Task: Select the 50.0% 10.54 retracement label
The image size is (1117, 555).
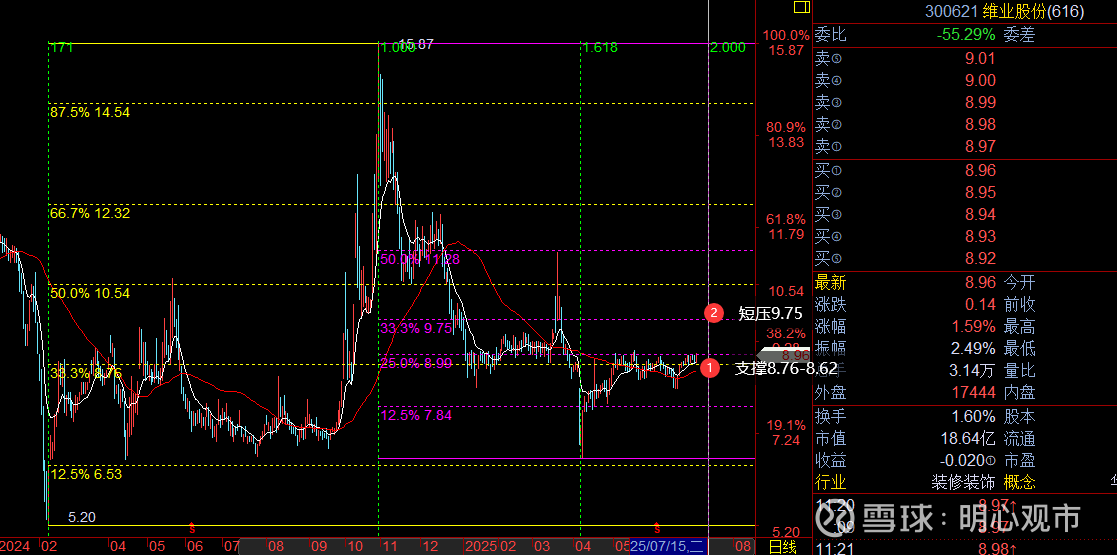Action: [x=90, y=293]
